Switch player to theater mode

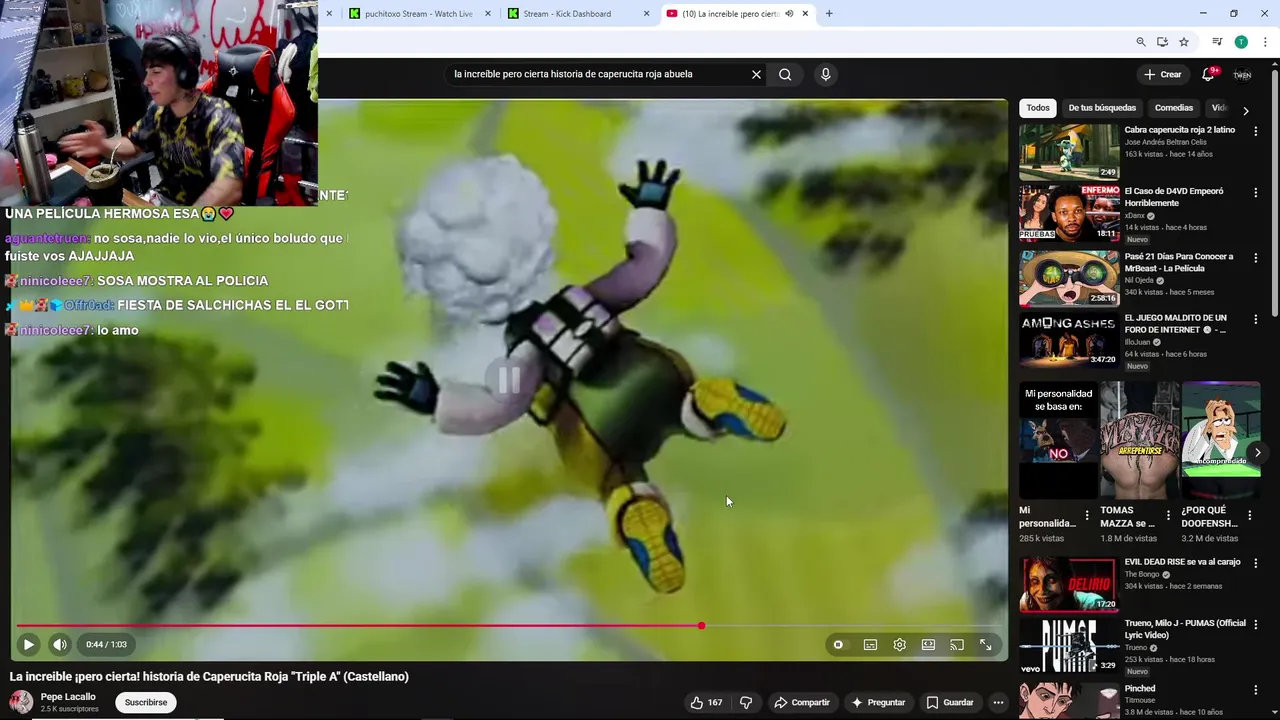coord(928,645)
